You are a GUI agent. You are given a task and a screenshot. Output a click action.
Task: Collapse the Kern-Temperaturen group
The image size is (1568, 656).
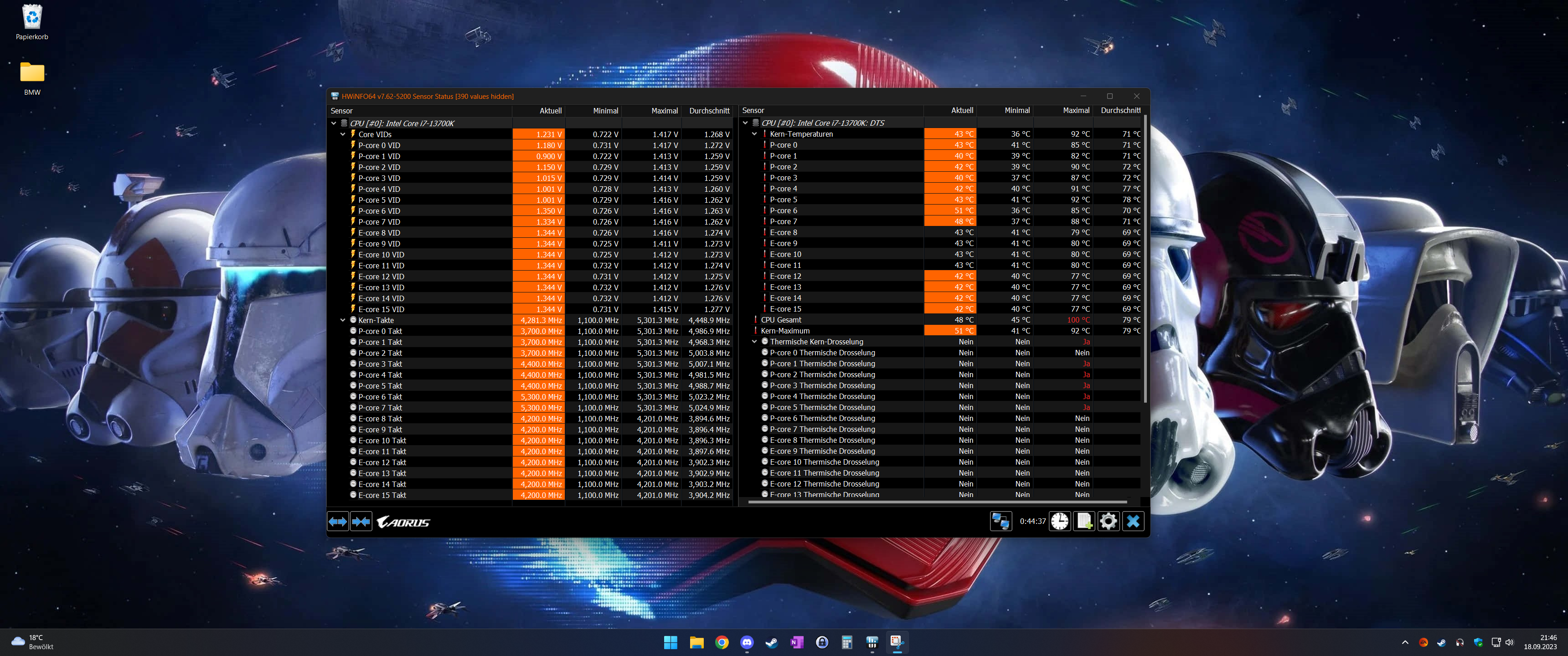pyautogui.click(x=754, y=134)
